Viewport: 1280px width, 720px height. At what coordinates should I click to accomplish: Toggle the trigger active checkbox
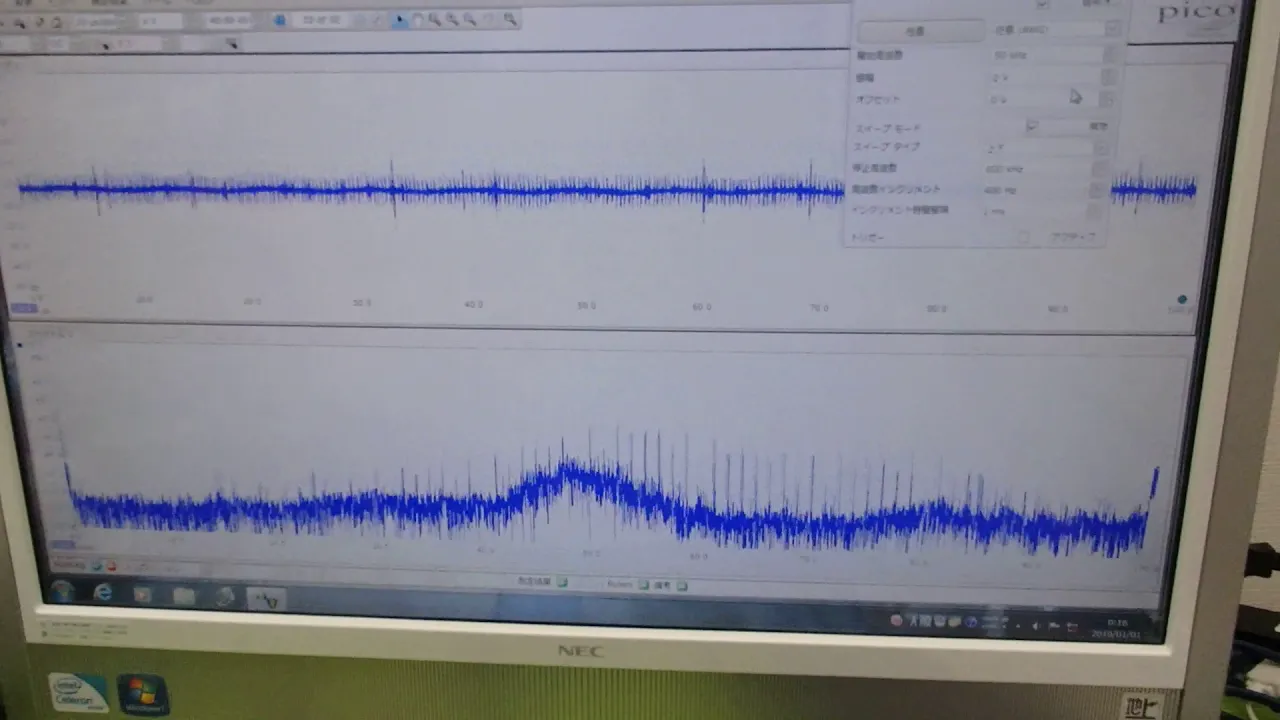[1023, 237]
